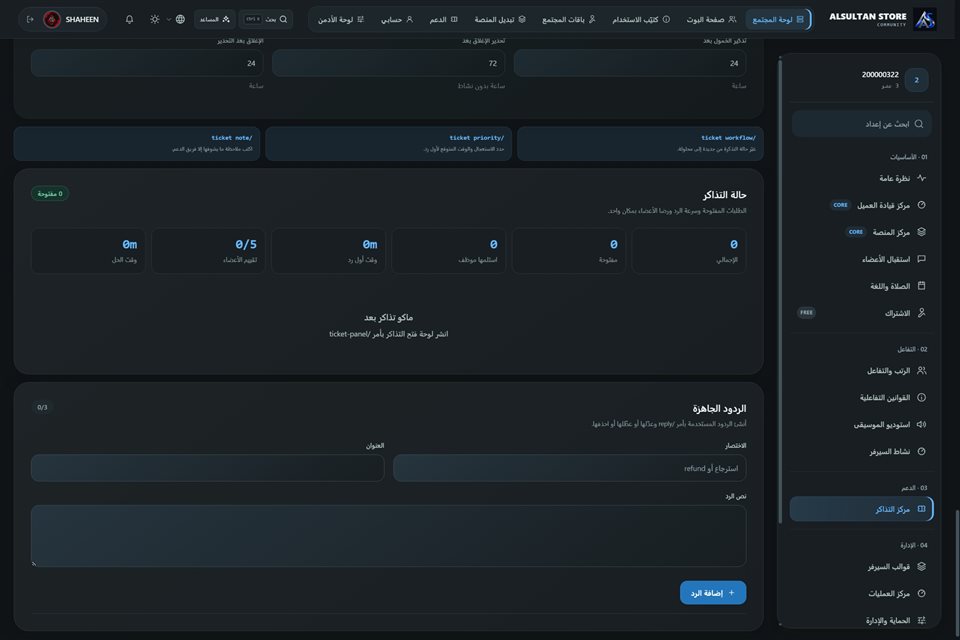Open مركز المنصة in sidebar
Image resolution: width=960 pixels, height=640 pixels.
point(860,232)
